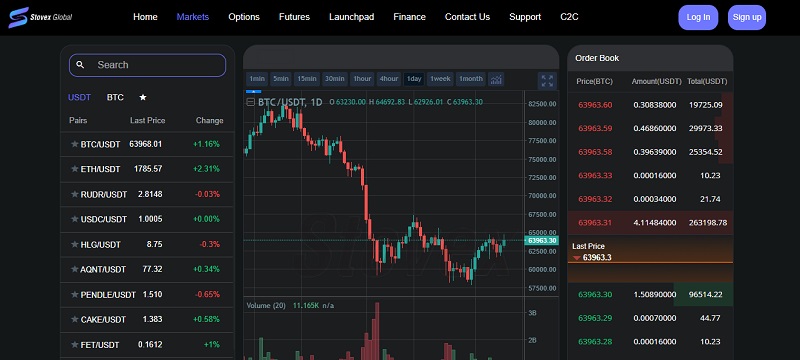
Task: Open Contact Us page
Action: (x=467, y=17)
